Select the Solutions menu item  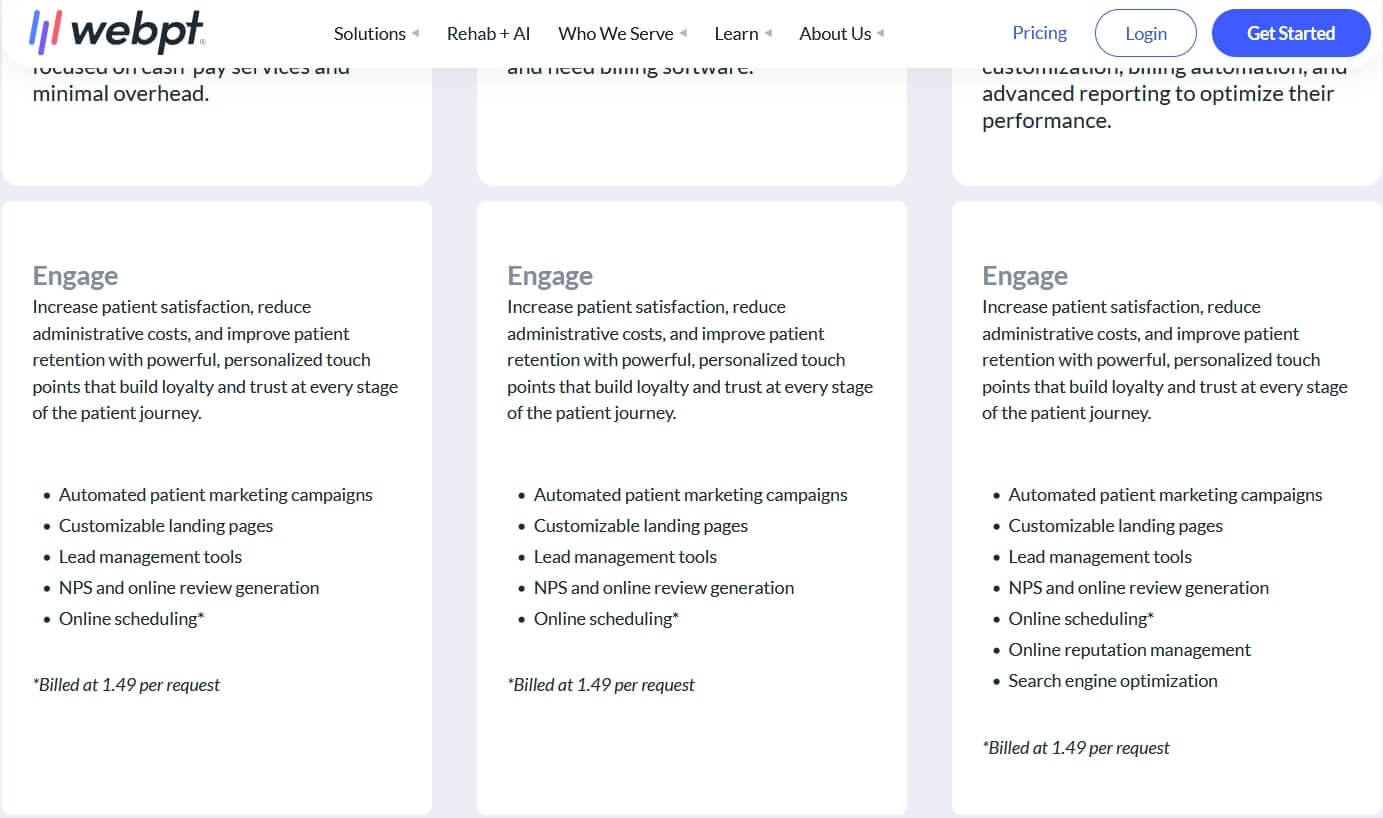tap(369, 33)
